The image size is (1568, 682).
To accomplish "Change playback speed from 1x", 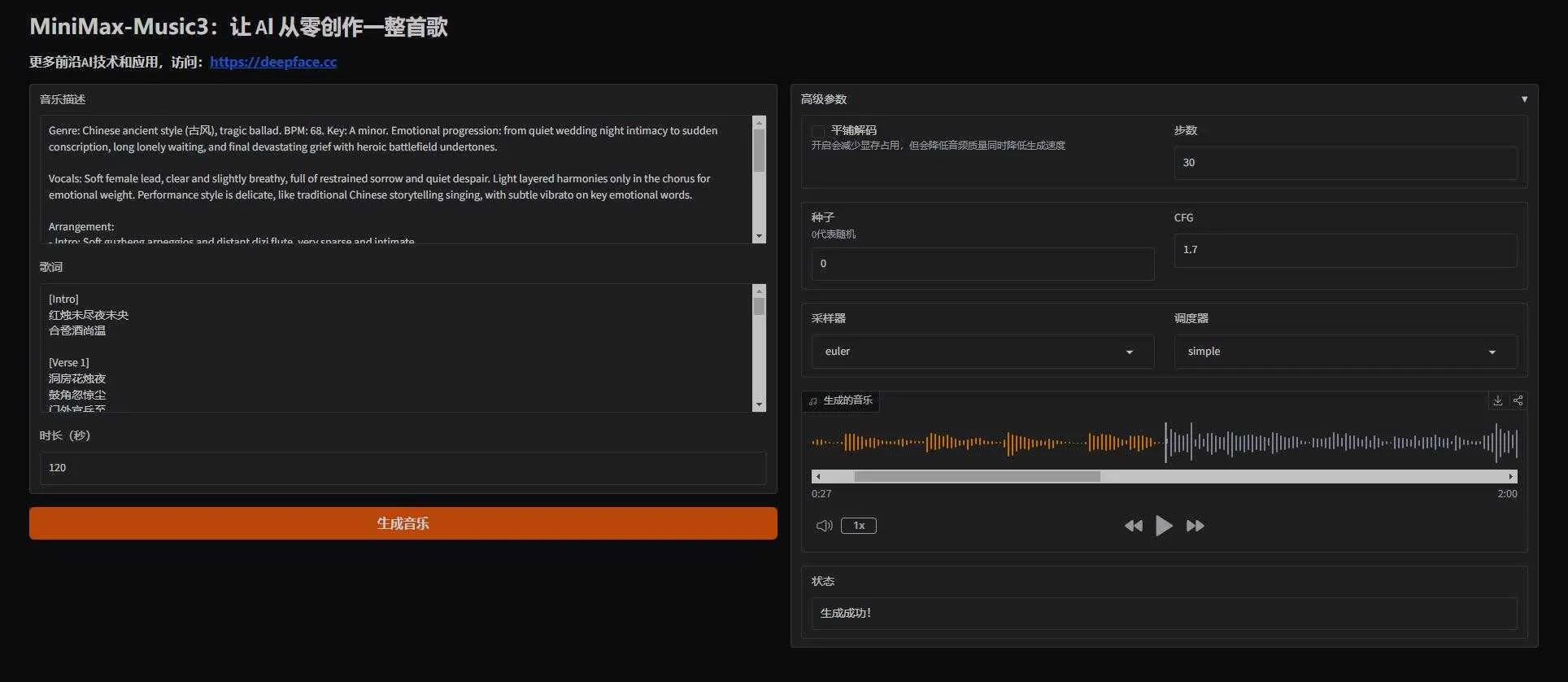I will (x=859, y=526).
